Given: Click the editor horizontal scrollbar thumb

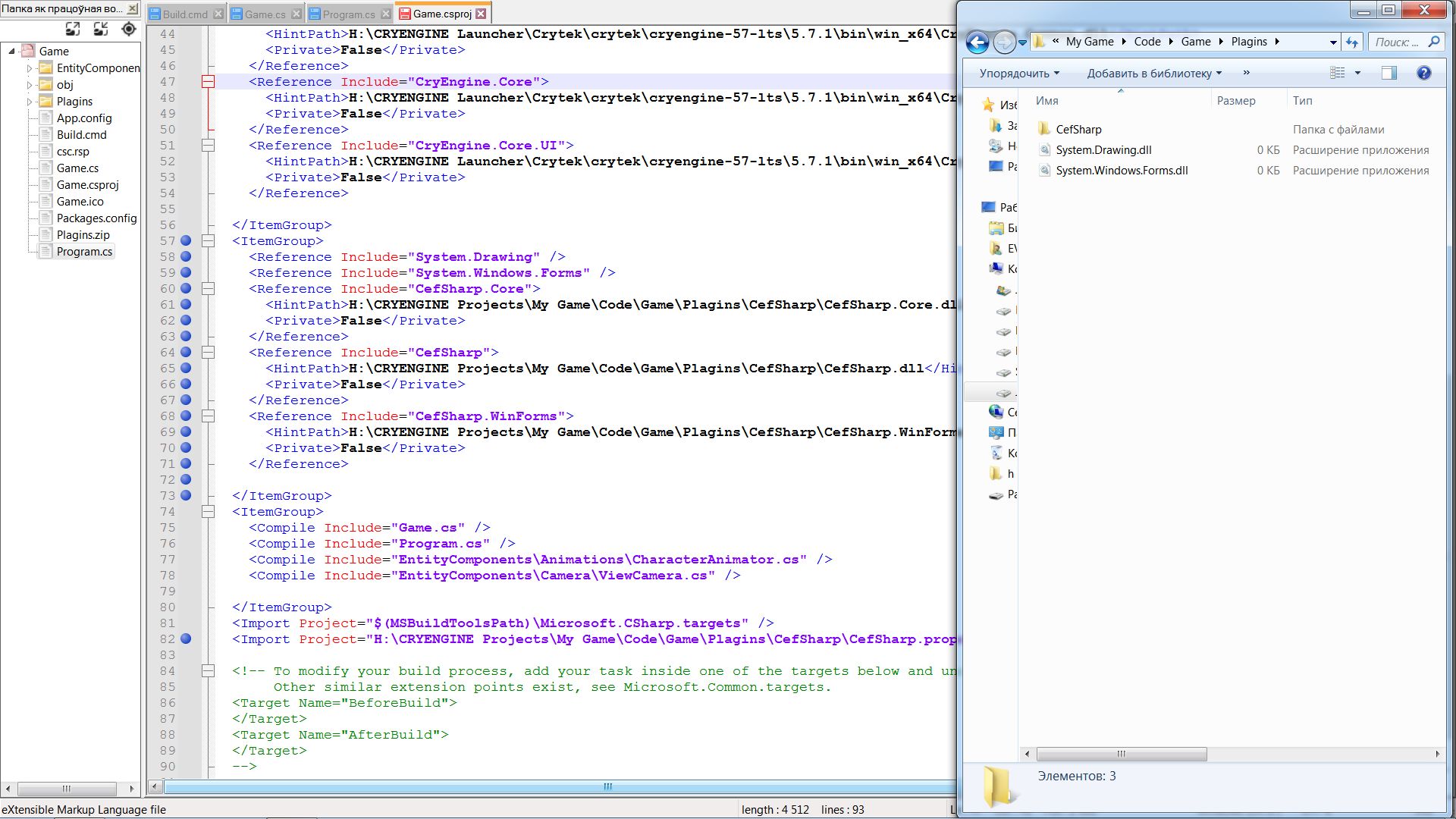Looking at the screenshot, I should [560, 786].
